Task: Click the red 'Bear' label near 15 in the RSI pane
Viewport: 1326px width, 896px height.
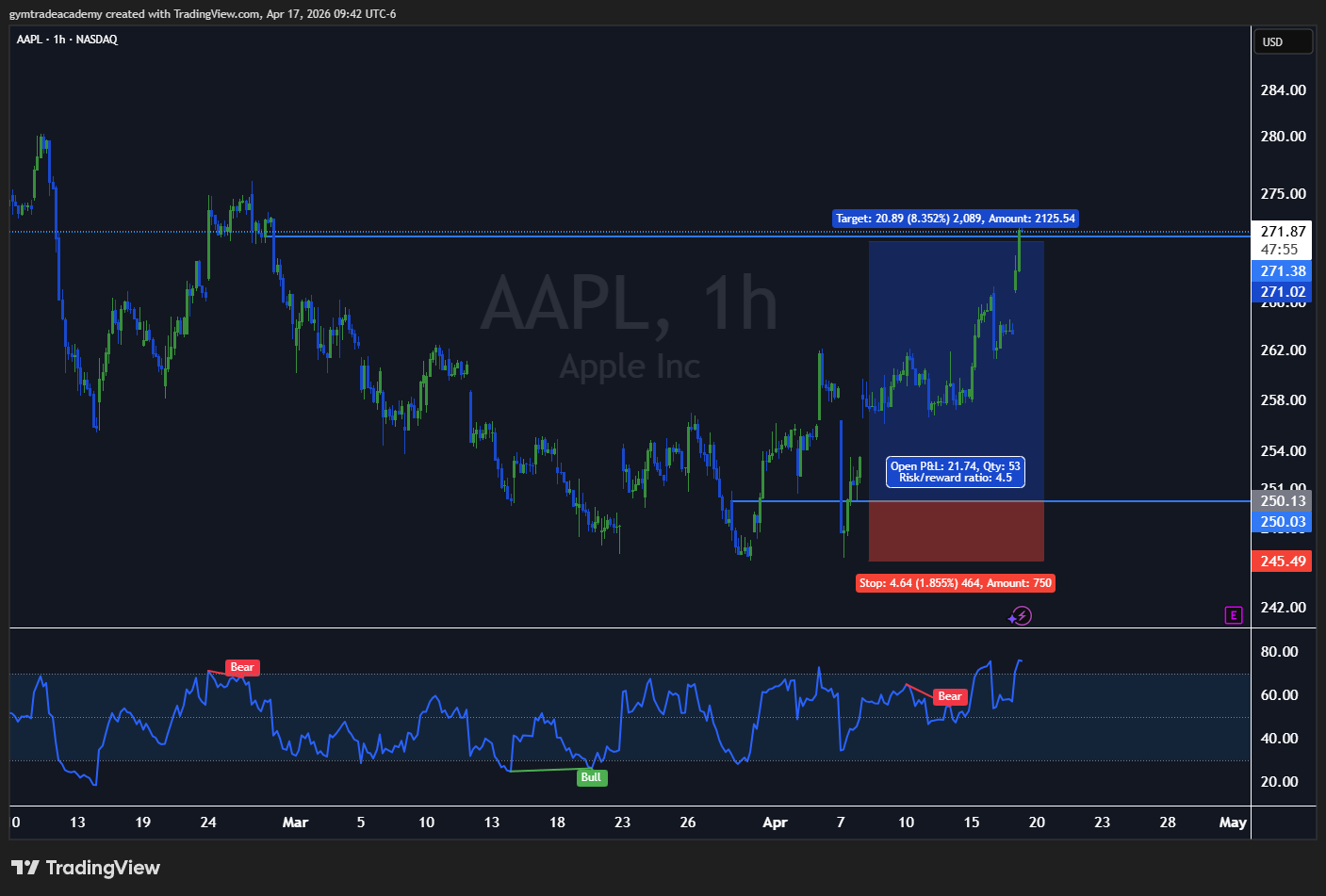Action: tap(950, 696)
